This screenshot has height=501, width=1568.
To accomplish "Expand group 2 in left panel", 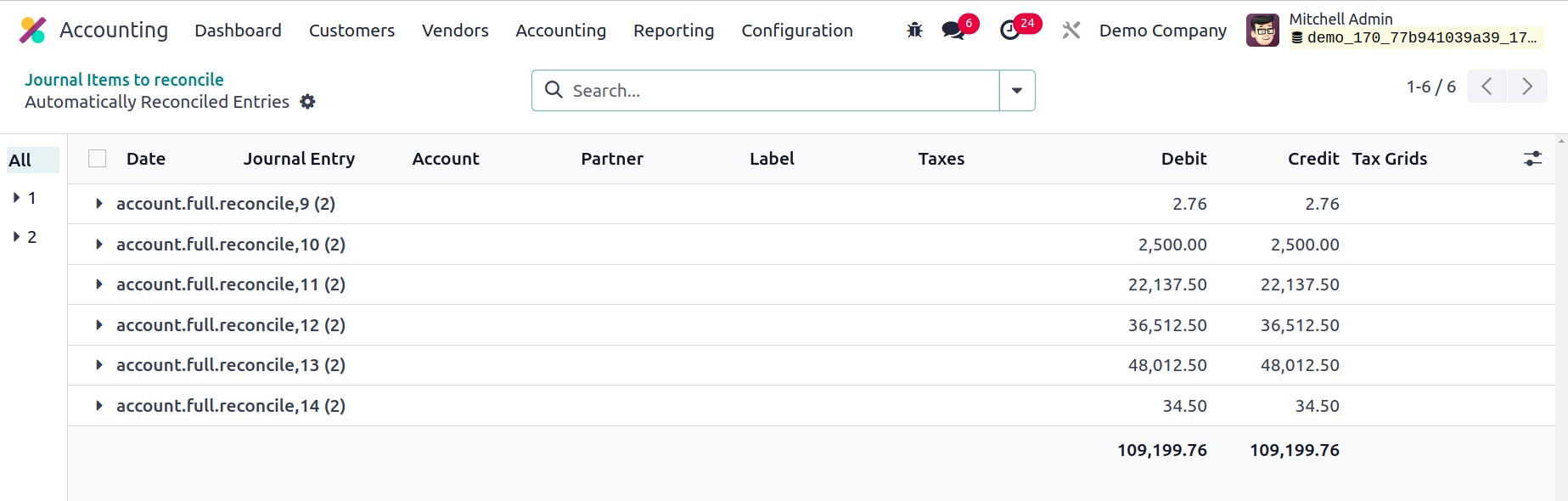I will (16, 237).
